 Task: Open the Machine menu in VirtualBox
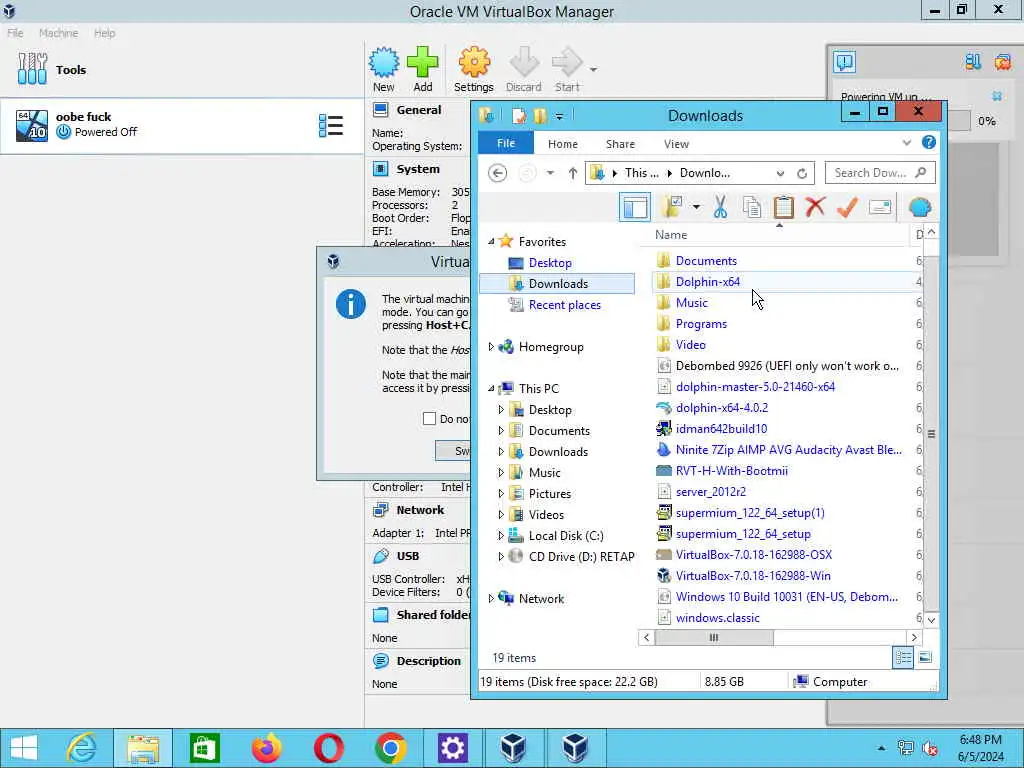(x=58, y=33)
